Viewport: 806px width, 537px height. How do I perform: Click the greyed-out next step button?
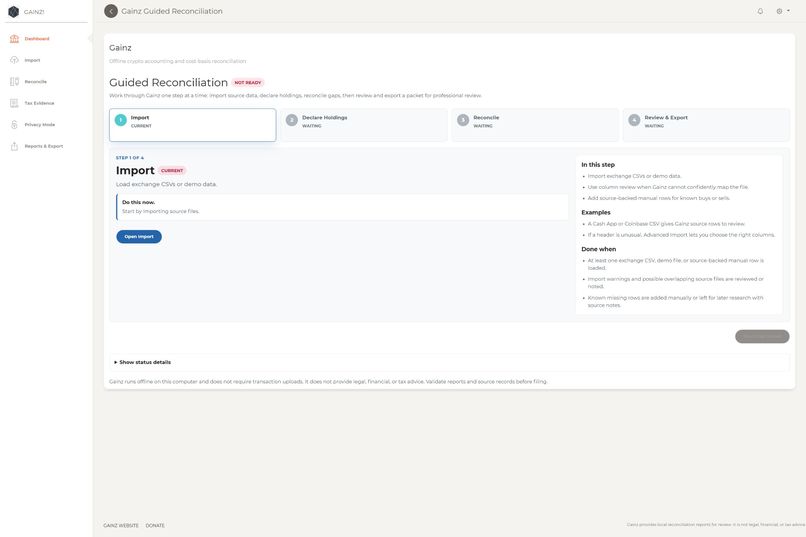762,336
